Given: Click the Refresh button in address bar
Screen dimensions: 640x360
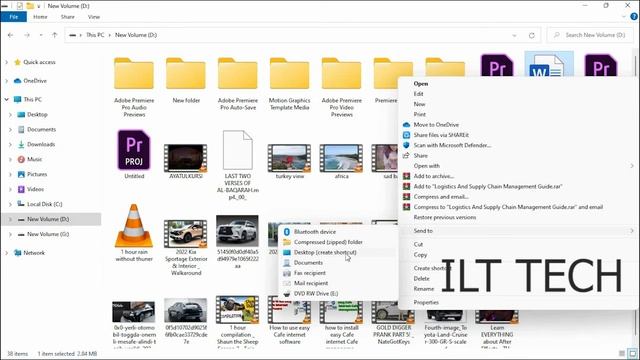Looking at the screenshot, I should [x=532, y=36].
